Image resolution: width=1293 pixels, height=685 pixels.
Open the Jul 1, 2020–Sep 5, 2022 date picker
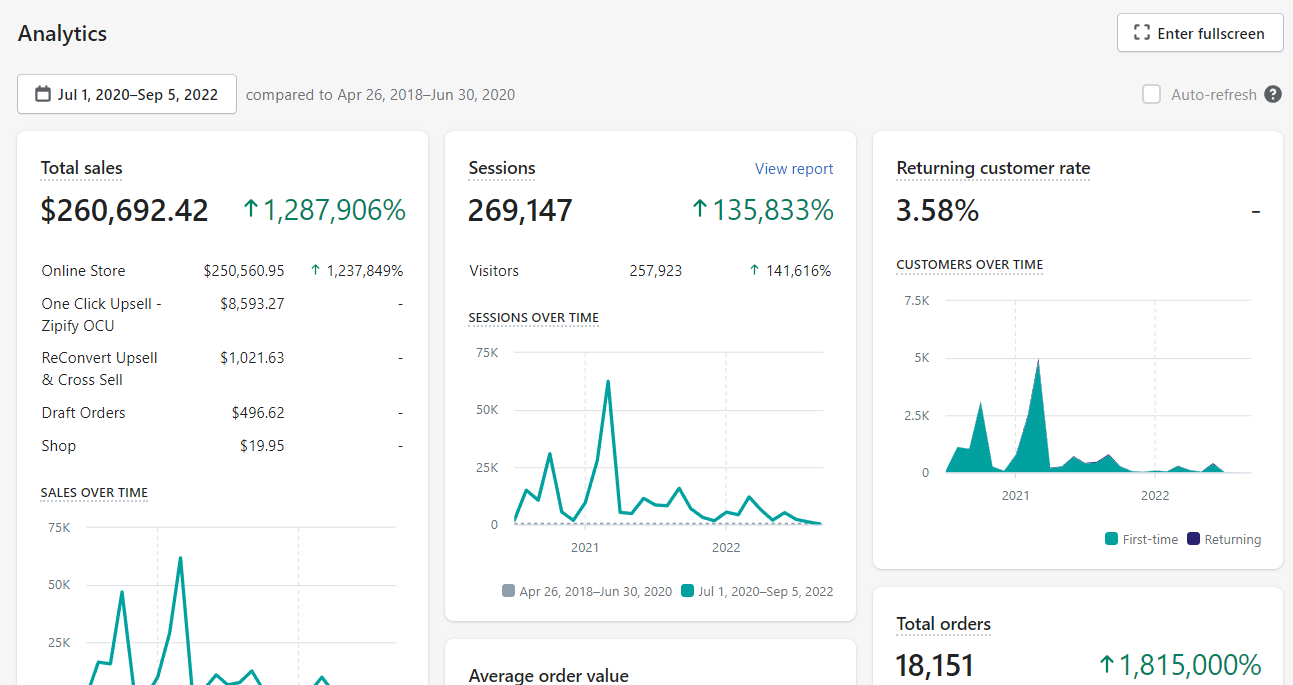pyautogui.click(x=127, y=94)
